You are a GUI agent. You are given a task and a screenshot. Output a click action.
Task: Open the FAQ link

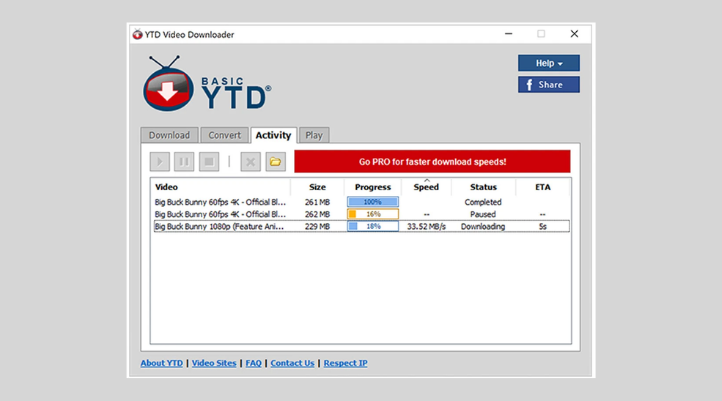click(x=253, y=363)
